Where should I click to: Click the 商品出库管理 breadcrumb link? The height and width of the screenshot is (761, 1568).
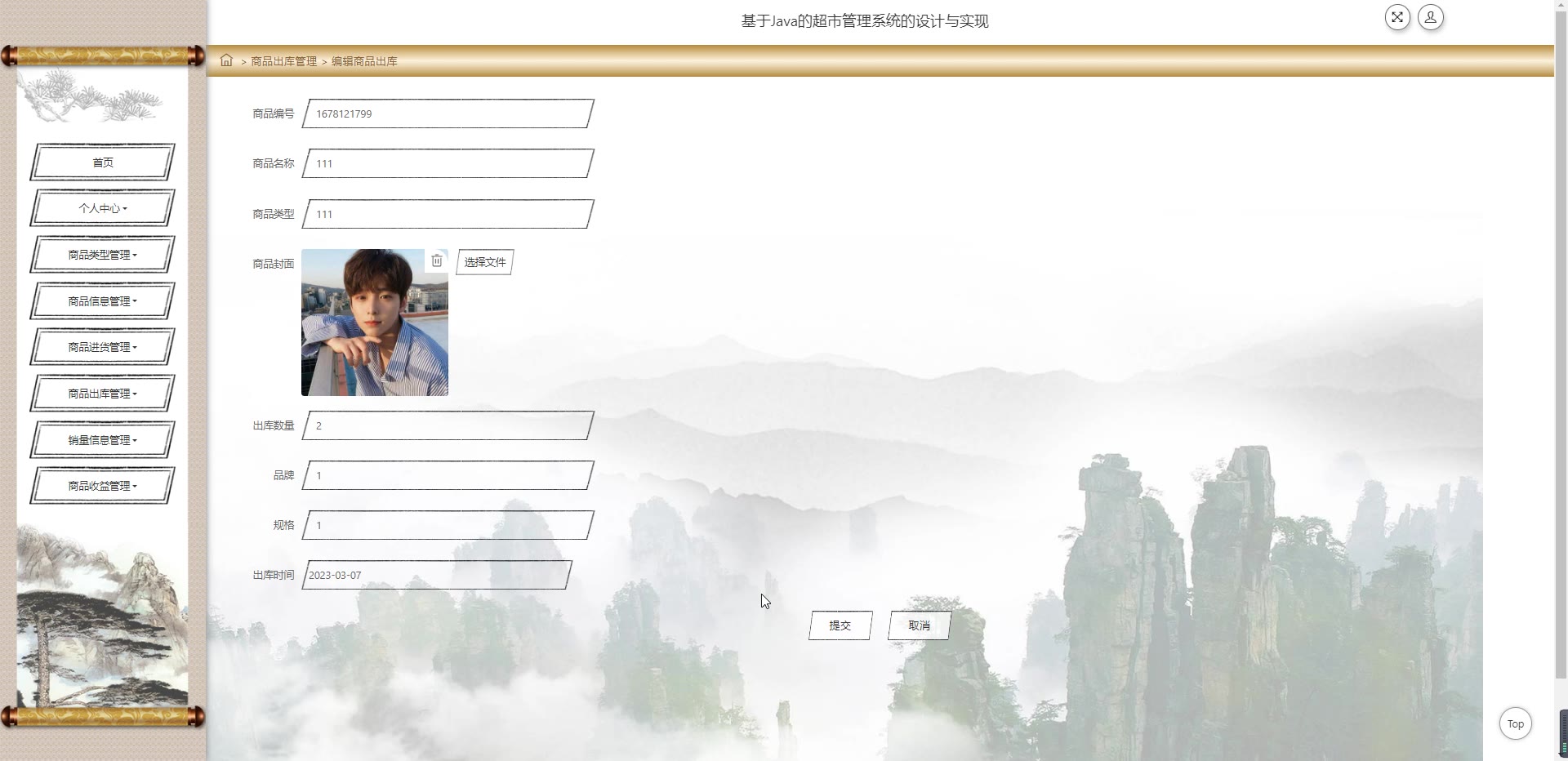point(283,61)
